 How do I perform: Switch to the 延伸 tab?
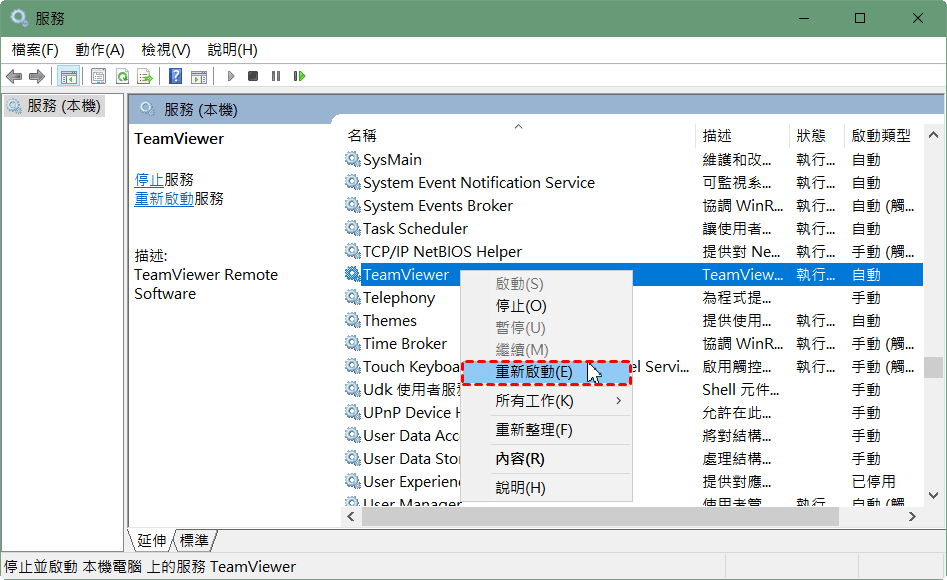(x=152, y=540)
